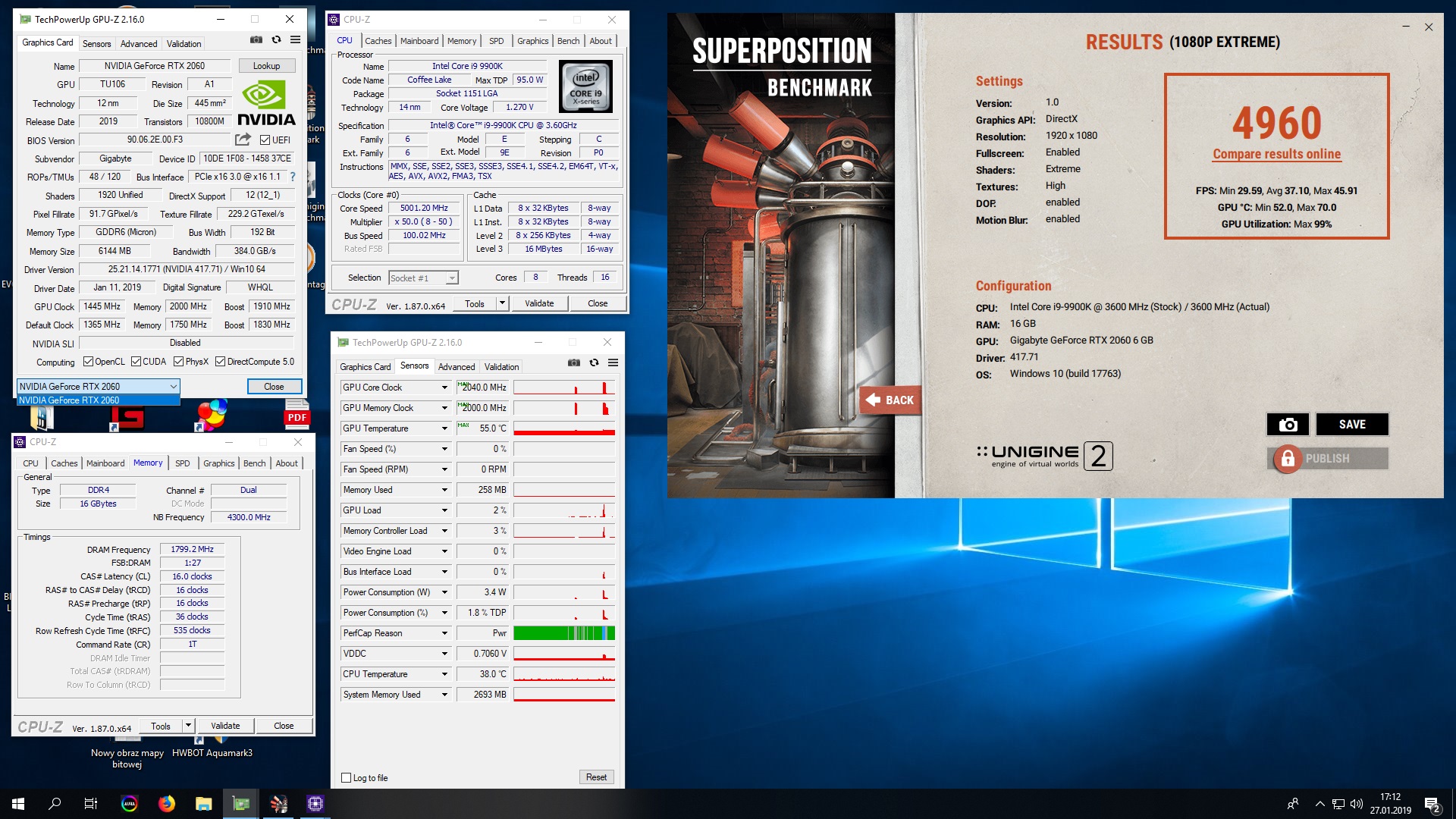Click the SAVE button in Superposition

click(x=1352, y=425)
